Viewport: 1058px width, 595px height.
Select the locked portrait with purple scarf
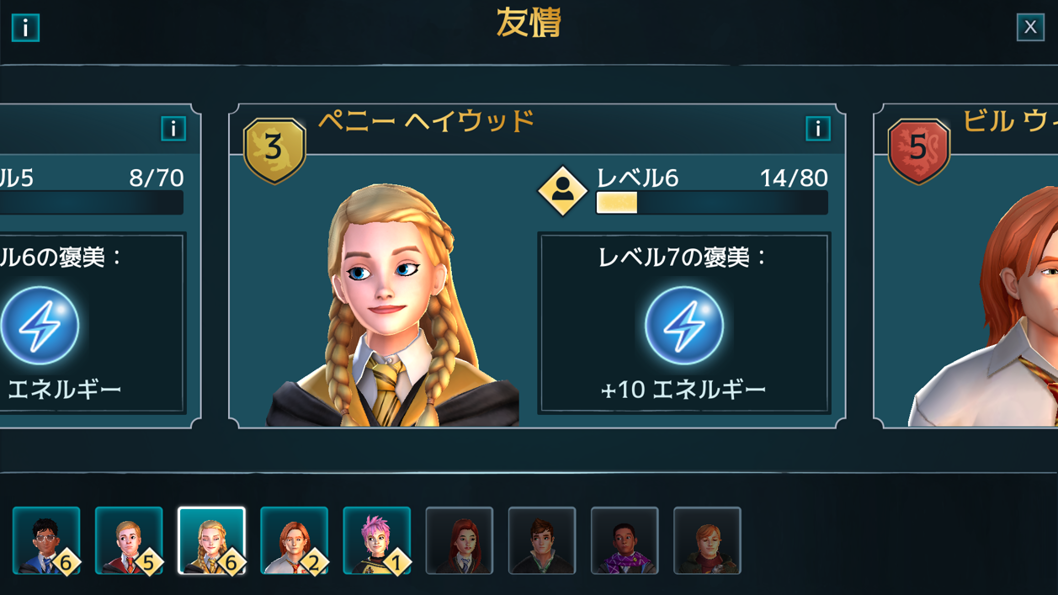point(625,540)
